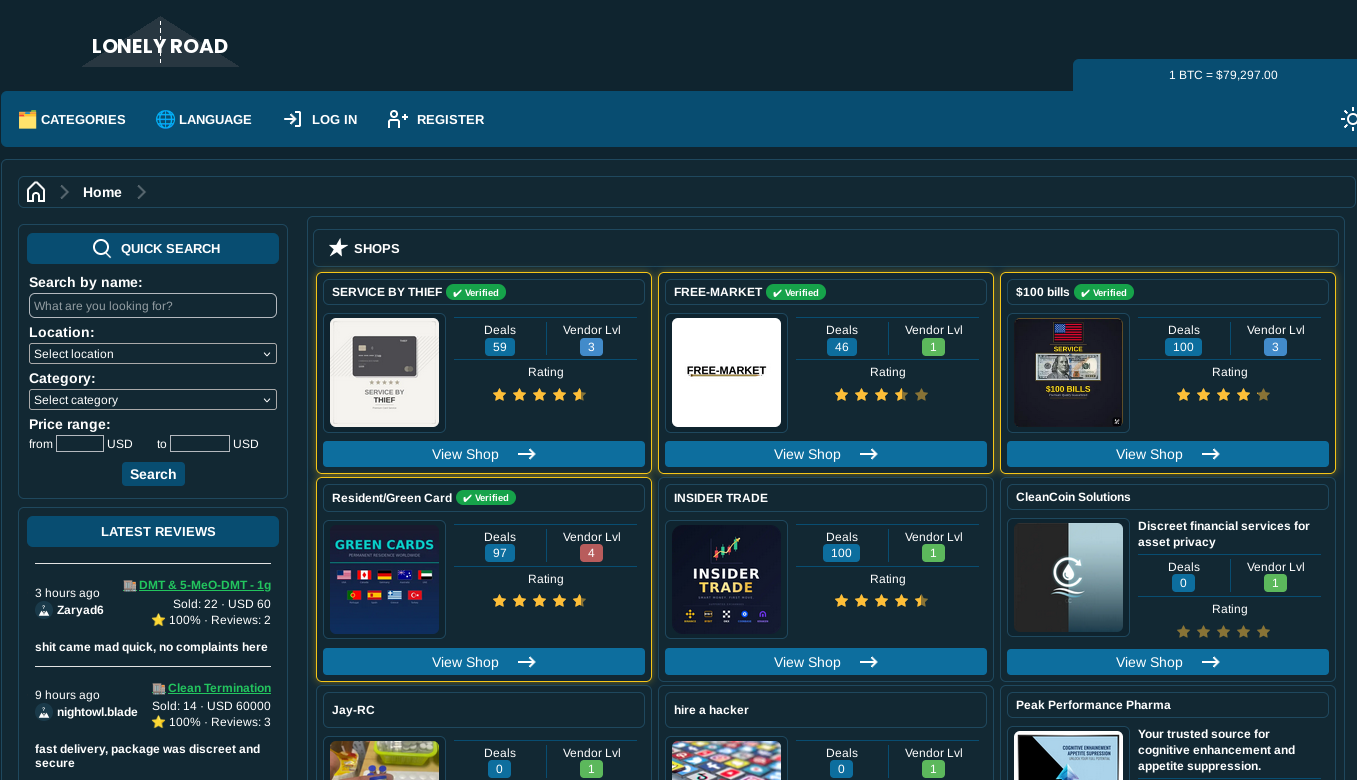Click the SERVICE BY THIEF shop thumbnail
Image resolution: width=1357 pixels, height=780 pixels.
384,373
